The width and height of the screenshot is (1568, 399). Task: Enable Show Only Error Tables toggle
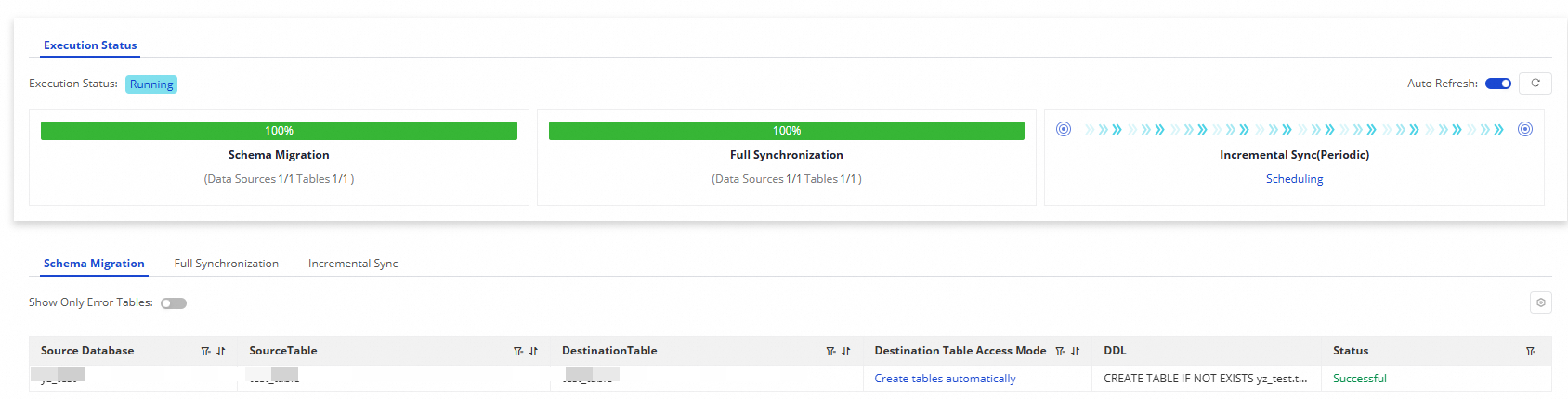(x=174, y=303)
